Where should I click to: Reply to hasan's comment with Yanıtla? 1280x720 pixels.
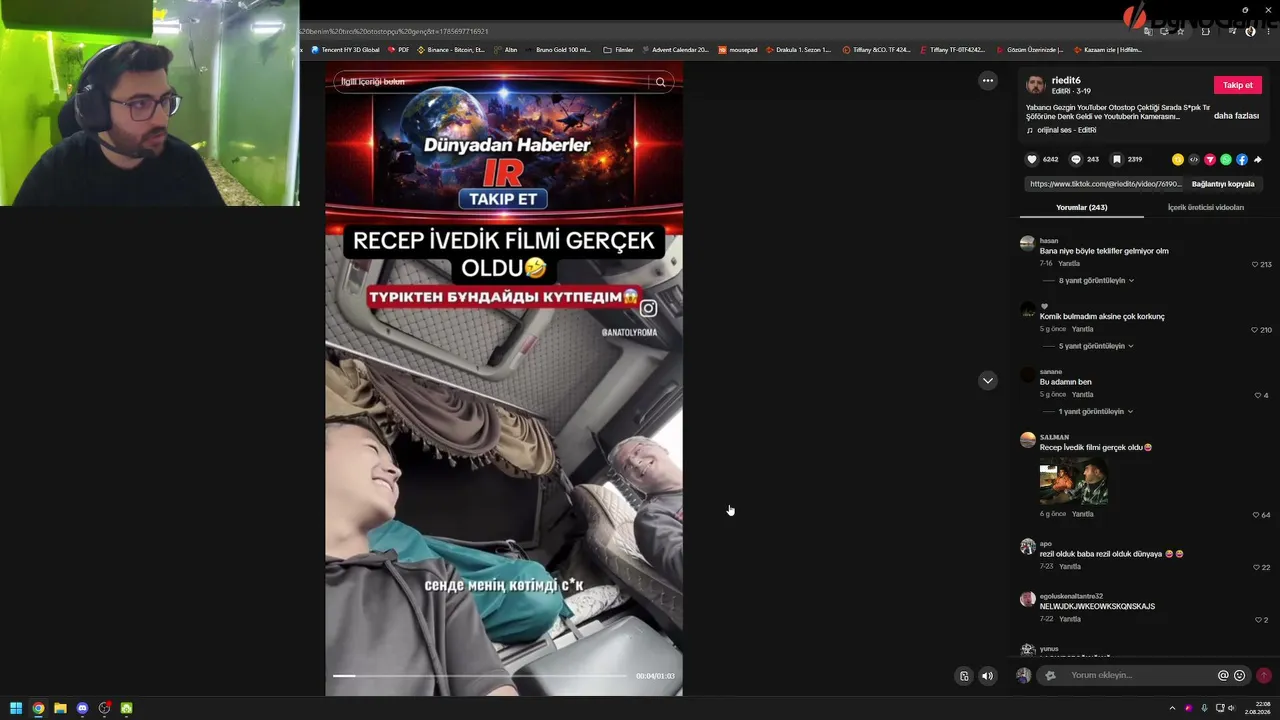1069,264
